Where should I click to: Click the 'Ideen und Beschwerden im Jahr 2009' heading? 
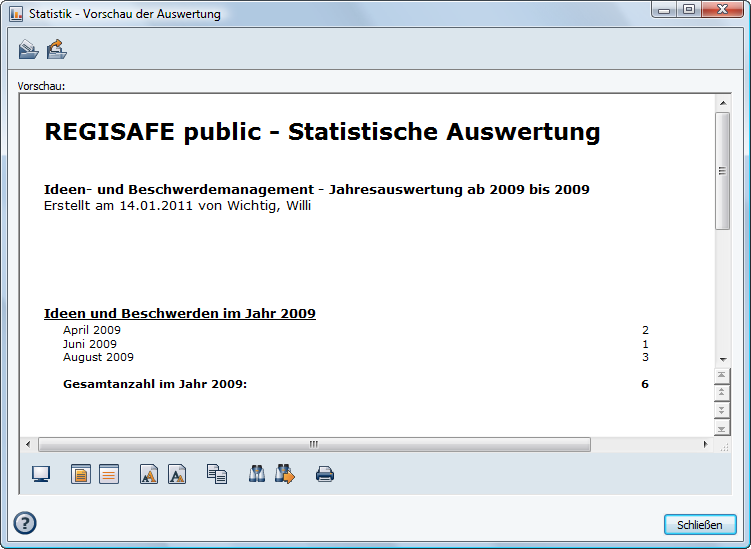point(180,313)
